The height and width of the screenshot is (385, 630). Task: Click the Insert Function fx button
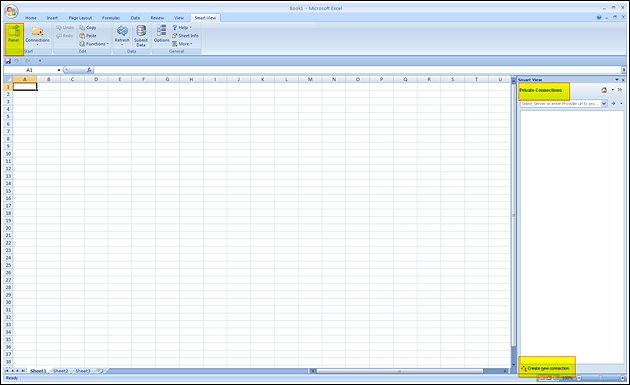click(x=89, y=70)
